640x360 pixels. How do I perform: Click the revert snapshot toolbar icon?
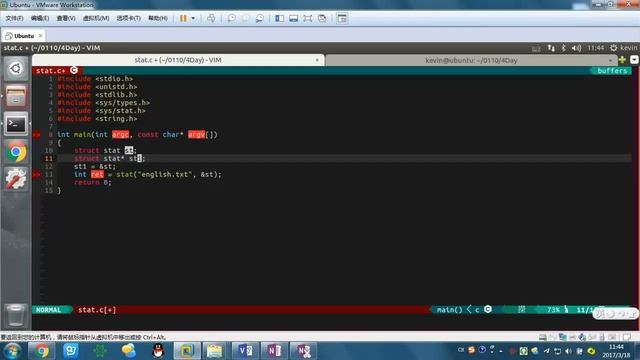tap(245, 18)
